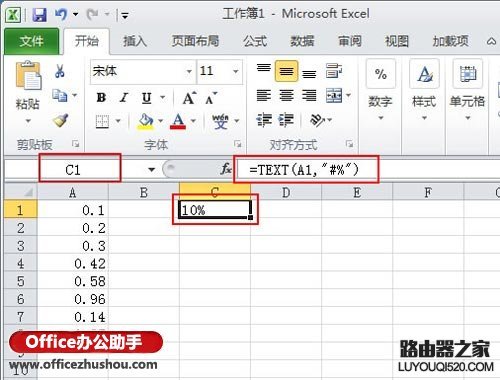Image resolution: width=500 pixels, height=380 pixels.
Task: Toggle underline formatting
Action: coord(147,98)
